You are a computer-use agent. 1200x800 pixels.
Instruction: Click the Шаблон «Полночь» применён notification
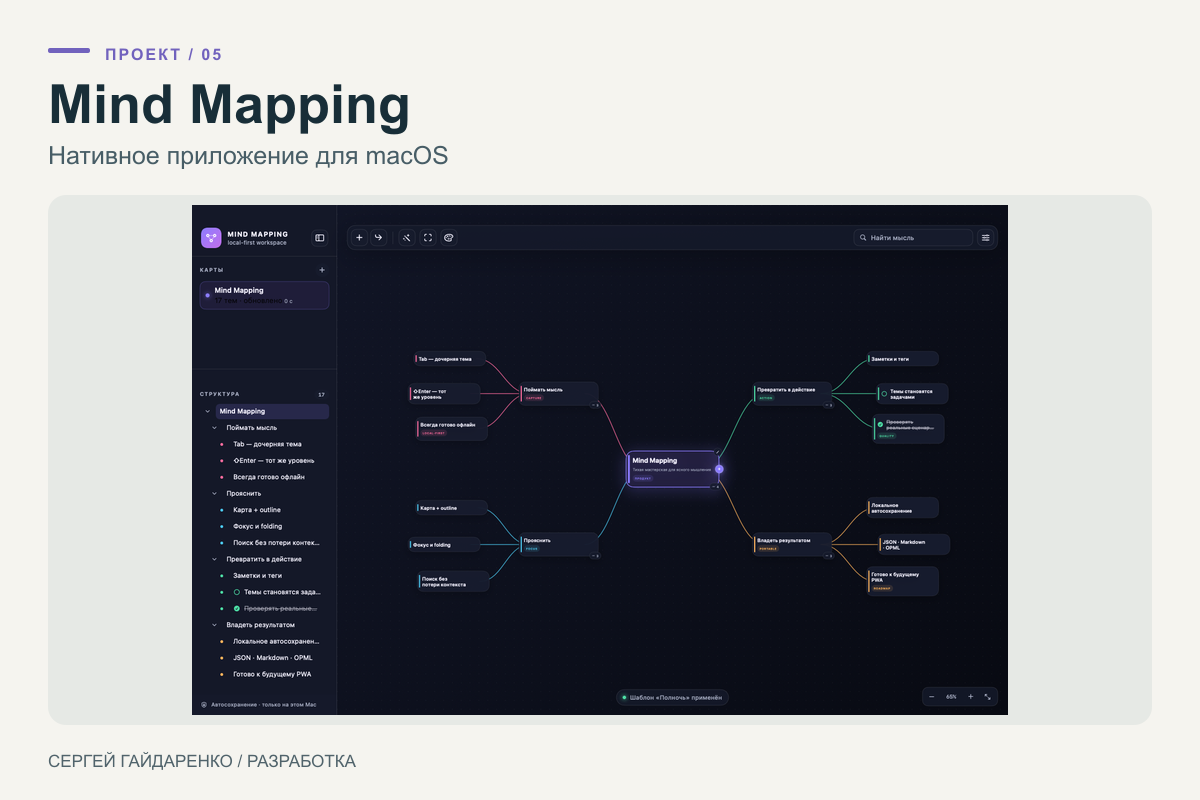coord(672,697)
